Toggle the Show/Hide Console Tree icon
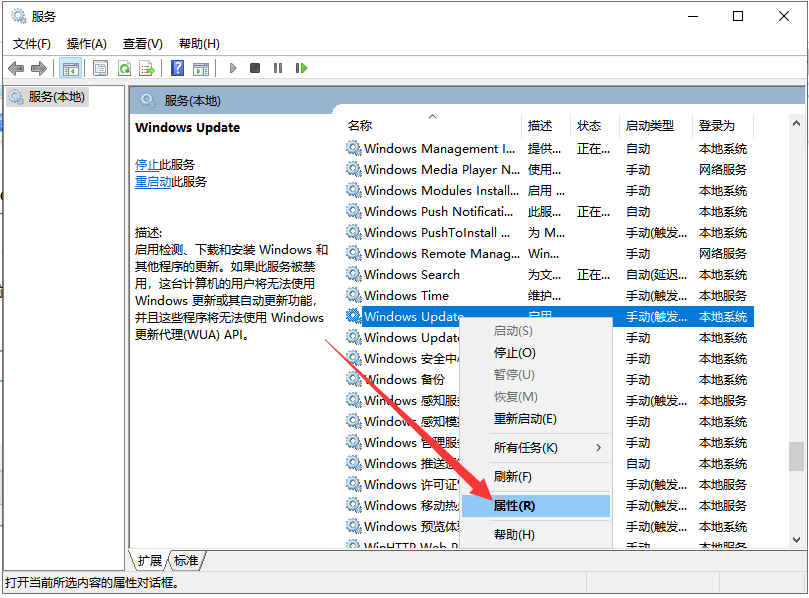This screenshot has height=598, width=809. 72,68
